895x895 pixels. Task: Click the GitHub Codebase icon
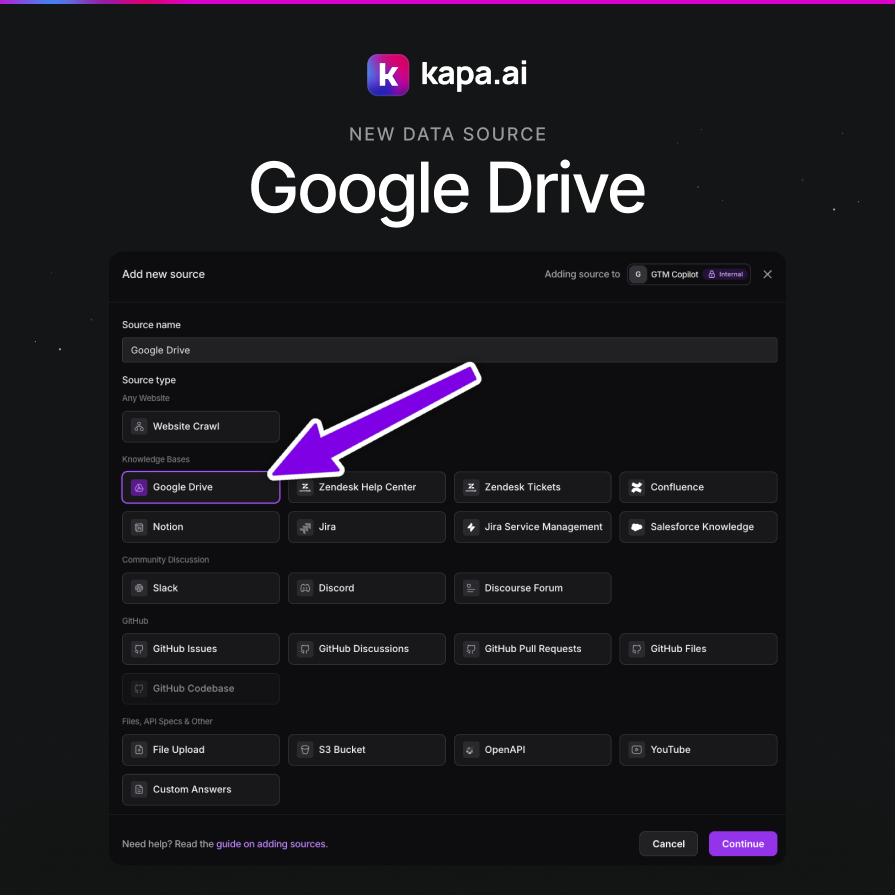(139, 688)
